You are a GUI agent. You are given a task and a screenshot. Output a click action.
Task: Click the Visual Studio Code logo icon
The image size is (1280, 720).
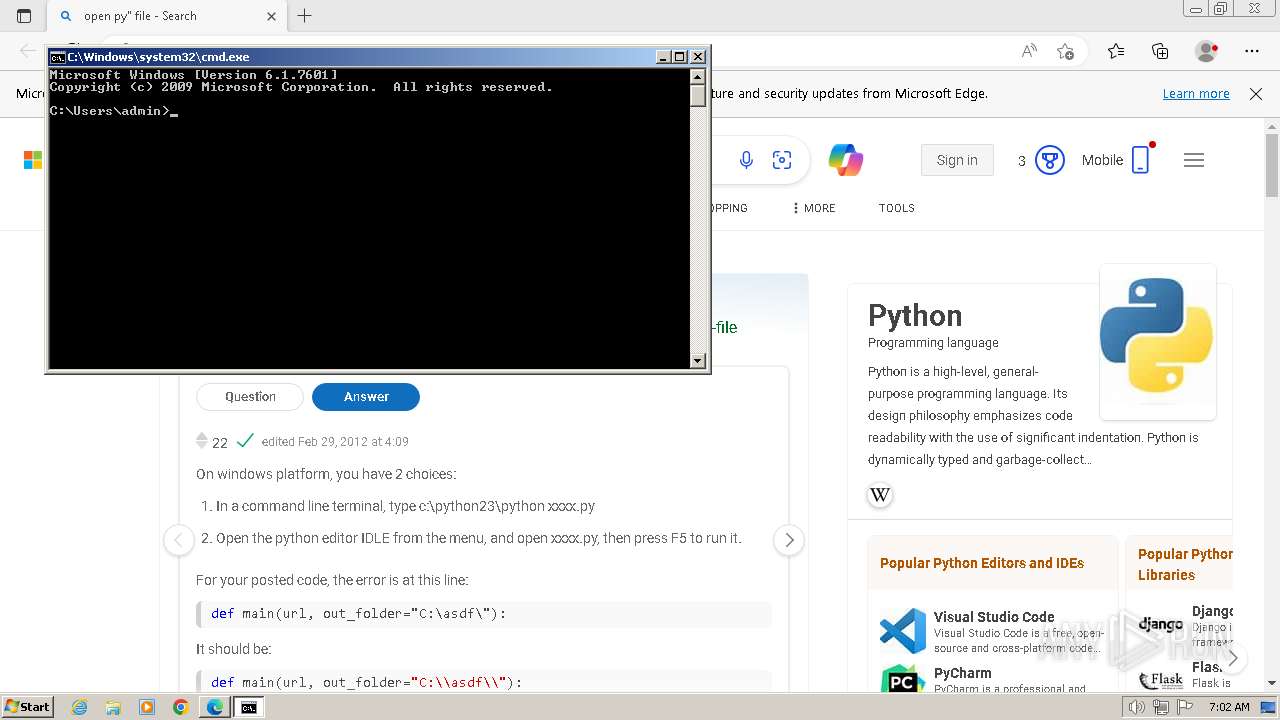[903, 631]
